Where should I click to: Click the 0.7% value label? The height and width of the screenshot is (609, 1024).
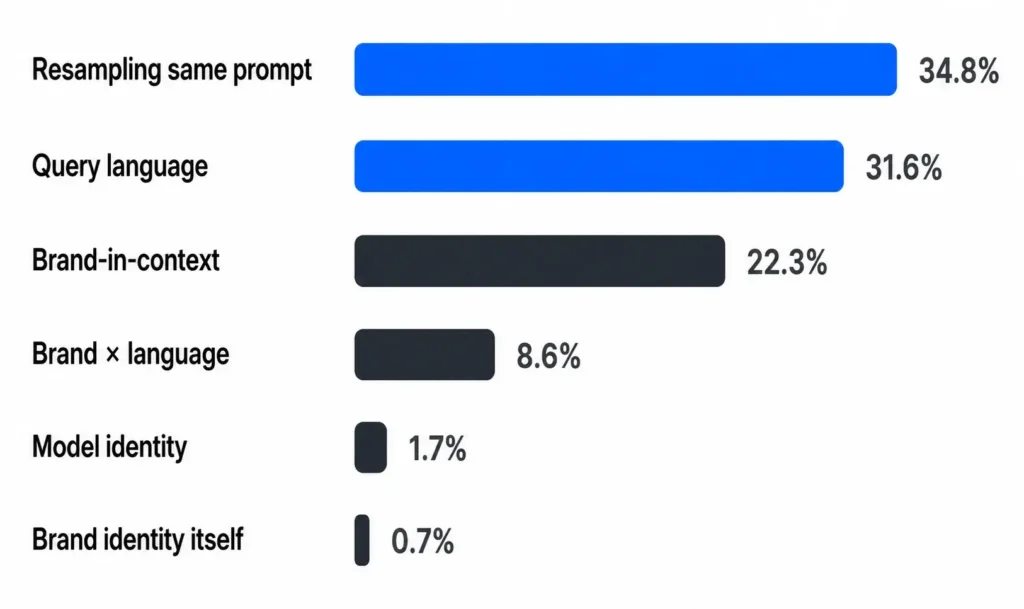coord(423,542)
